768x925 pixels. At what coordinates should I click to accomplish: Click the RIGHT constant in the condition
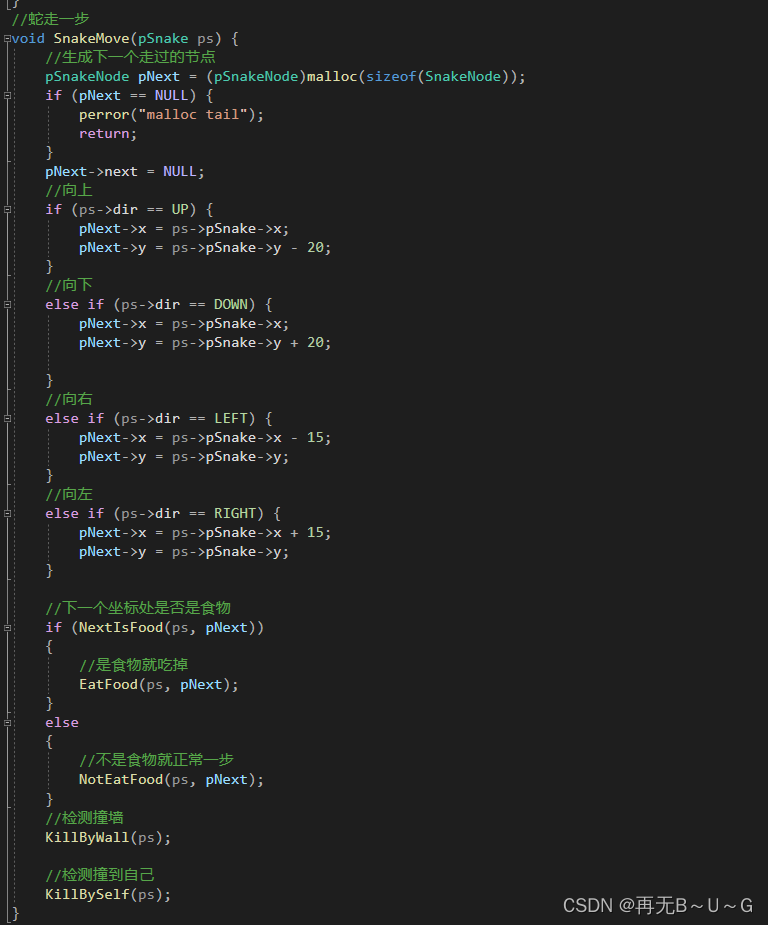point(235,513)
